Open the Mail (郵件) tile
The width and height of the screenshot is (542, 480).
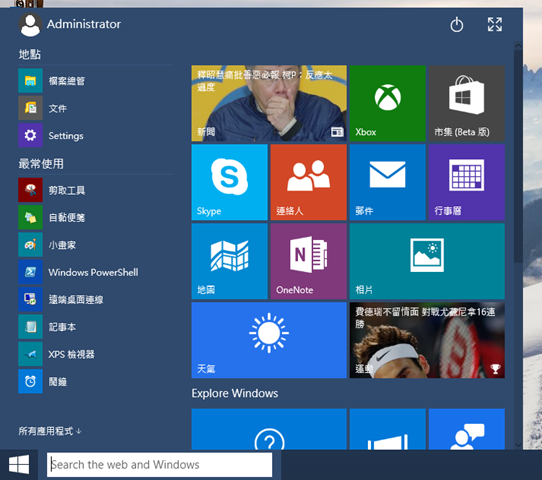pos(387,182)
